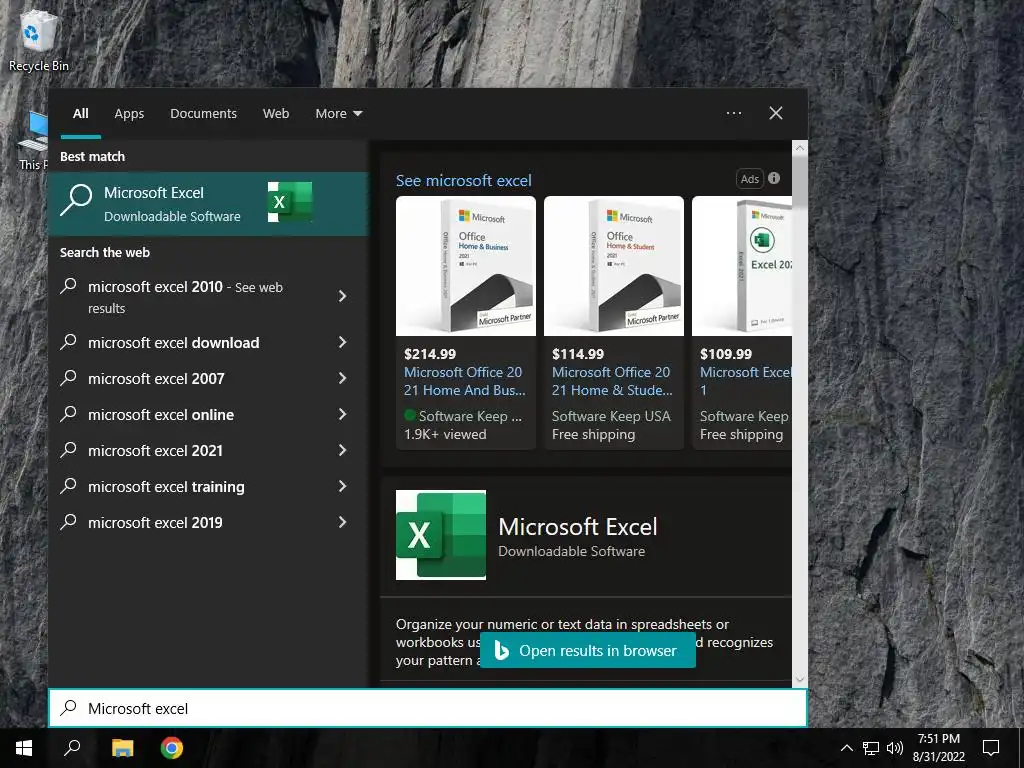Expand arrow for microsoft excel training
1024x768 pixels.
[342, 486]
